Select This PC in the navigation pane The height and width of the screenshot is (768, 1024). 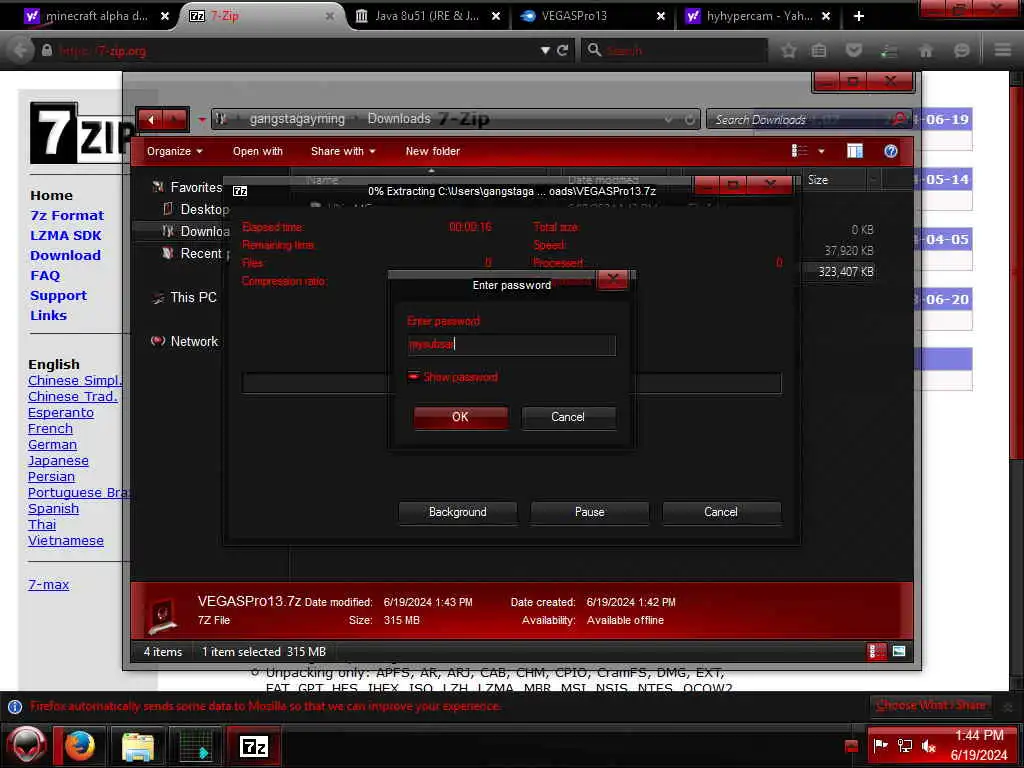coord(193,298)
